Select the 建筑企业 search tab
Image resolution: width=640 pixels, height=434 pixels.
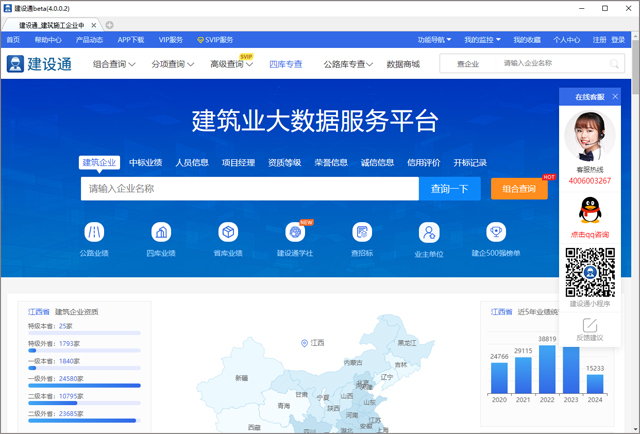tap(99, 162)
